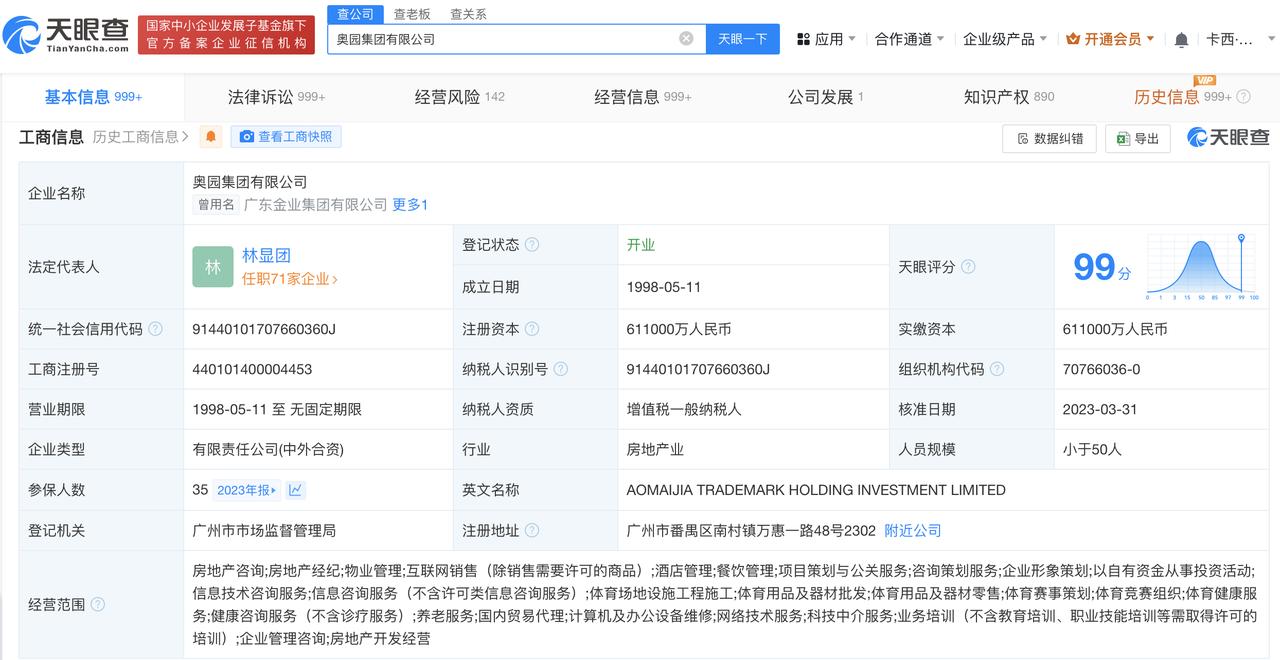The width and height of the screenshot is (1280, 660).
Task: Open the 开通会员 membership dropdown
Action: tap(1110, 39)
